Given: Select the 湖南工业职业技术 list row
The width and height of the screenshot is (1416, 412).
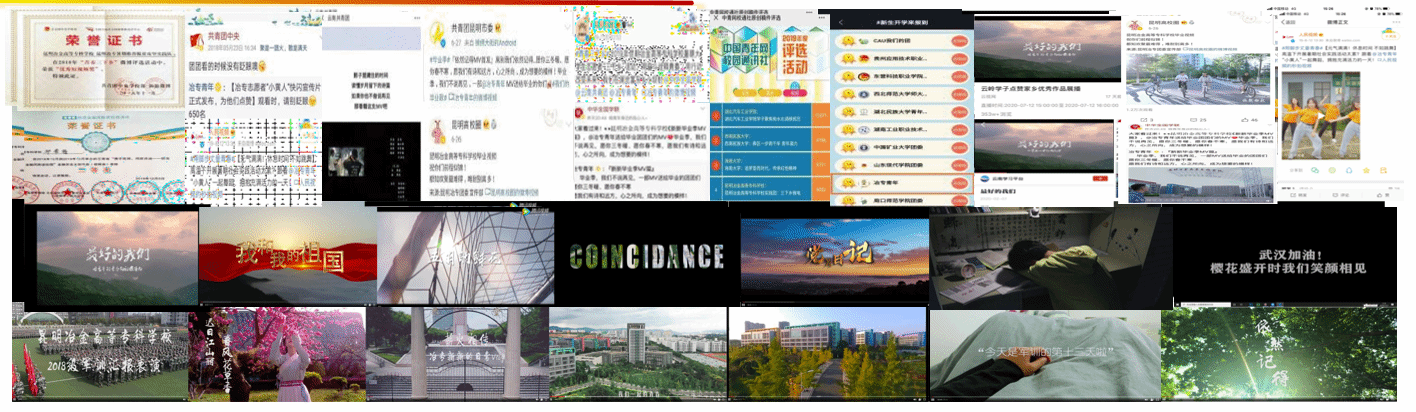Looking at the screenshot, I should tap(902, 130).
